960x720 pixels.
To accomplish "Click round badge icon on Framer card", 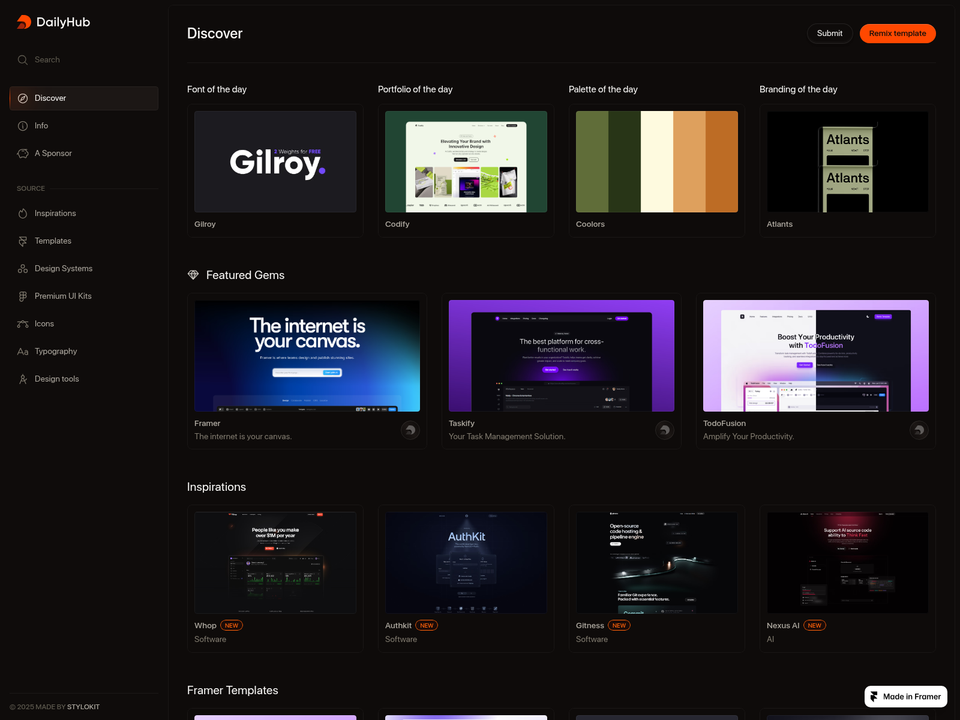I will 410,430.
